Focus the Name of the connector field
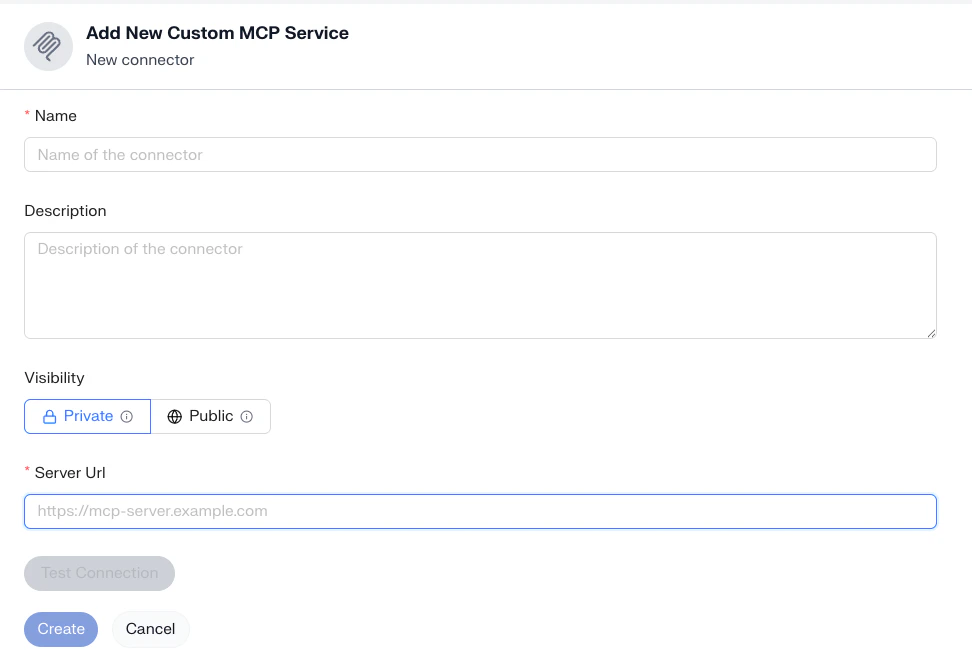Viewport: 972px width, 660px height. [x=480, y=154]
